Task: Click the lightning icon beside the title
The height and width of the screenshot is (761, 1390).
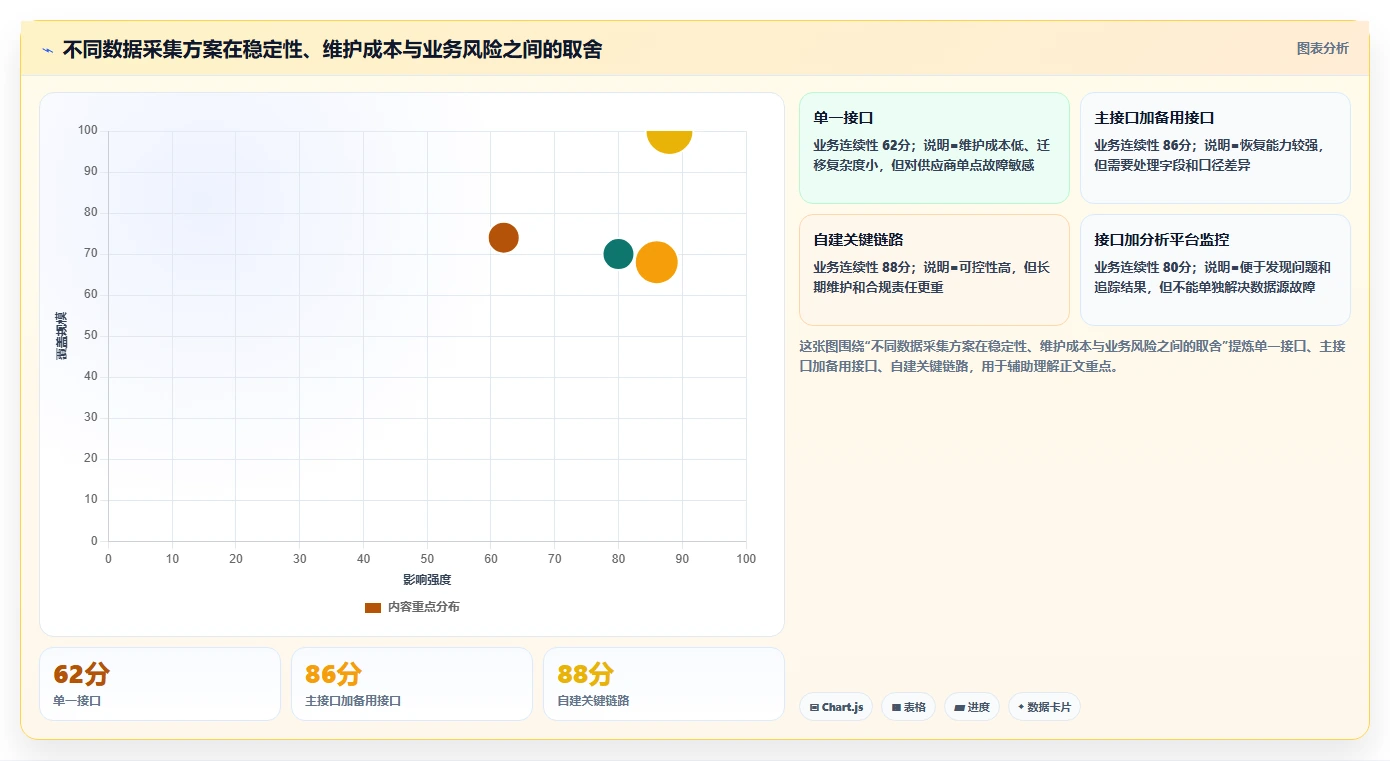Action: (x=48, y=50)
